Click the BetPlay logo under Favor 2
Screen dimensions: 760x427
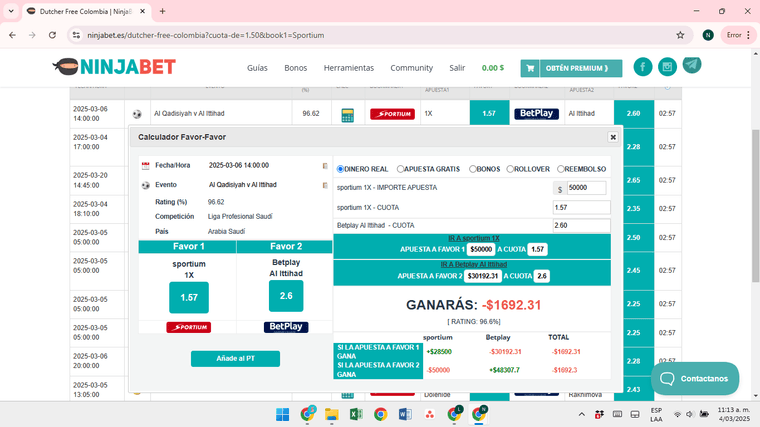point(286,327)
